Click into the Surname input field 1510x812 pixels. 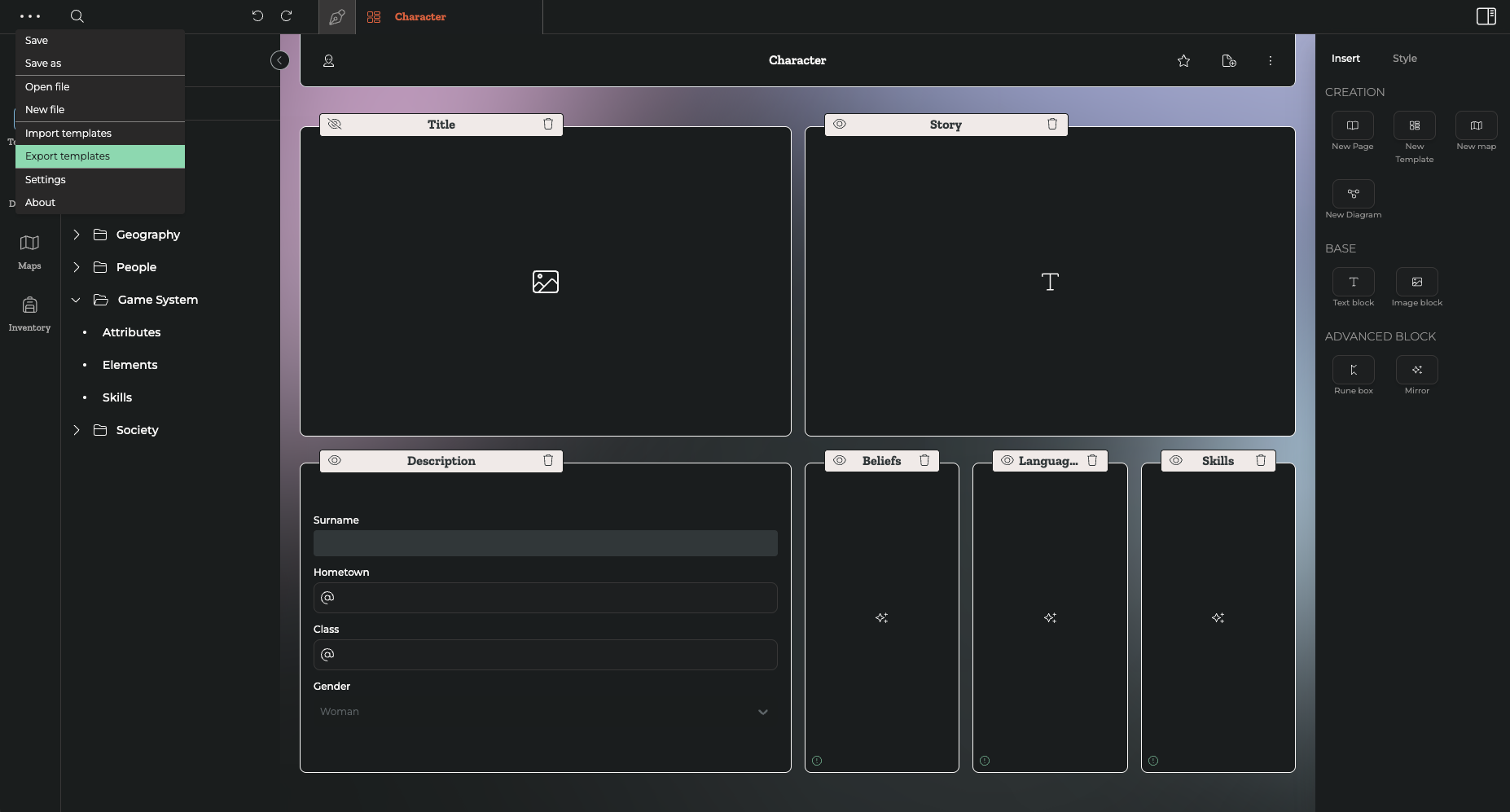coord(545,543)
